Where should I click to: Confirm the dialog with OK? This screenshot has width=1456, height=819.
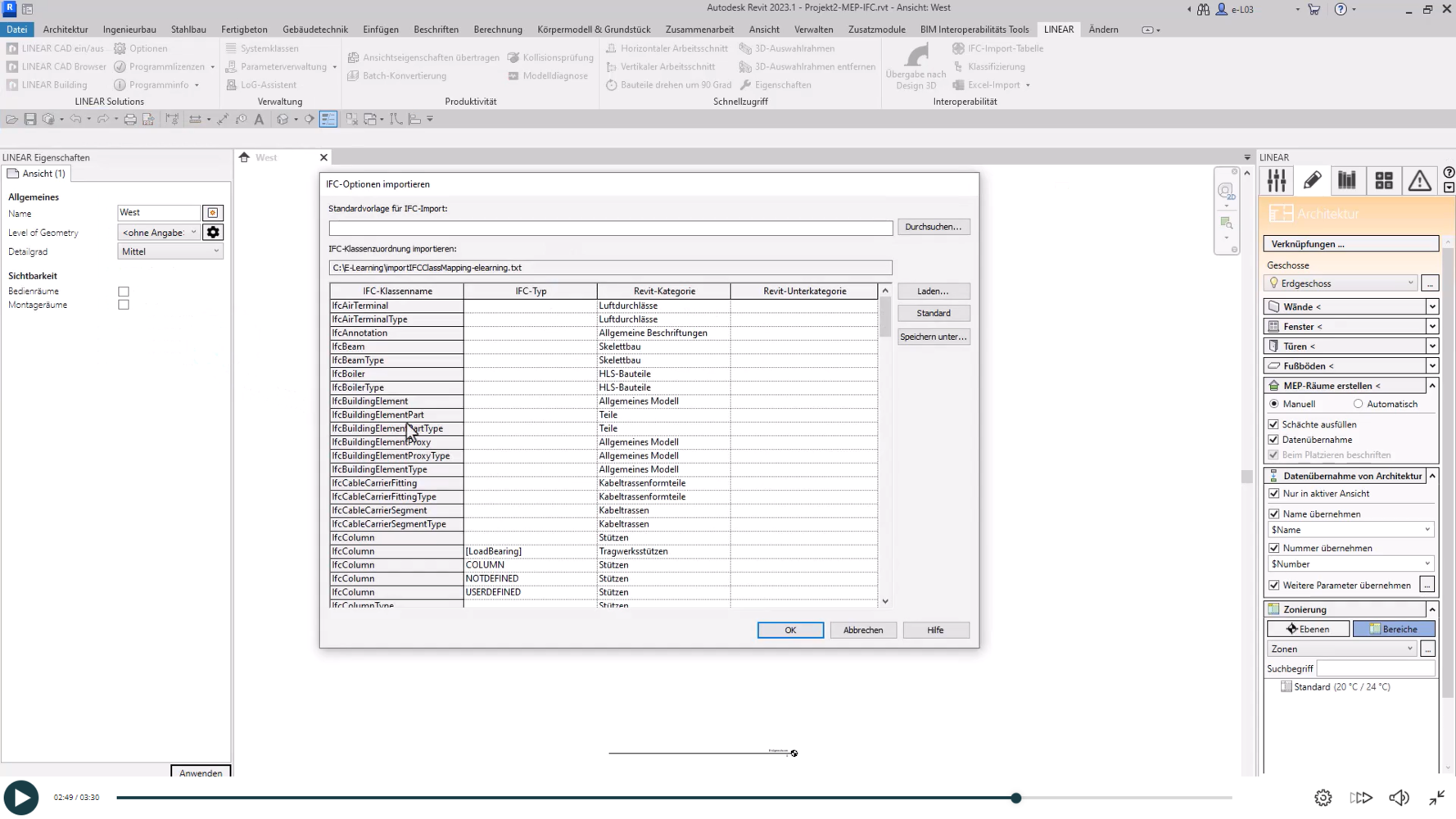point(790,630)
